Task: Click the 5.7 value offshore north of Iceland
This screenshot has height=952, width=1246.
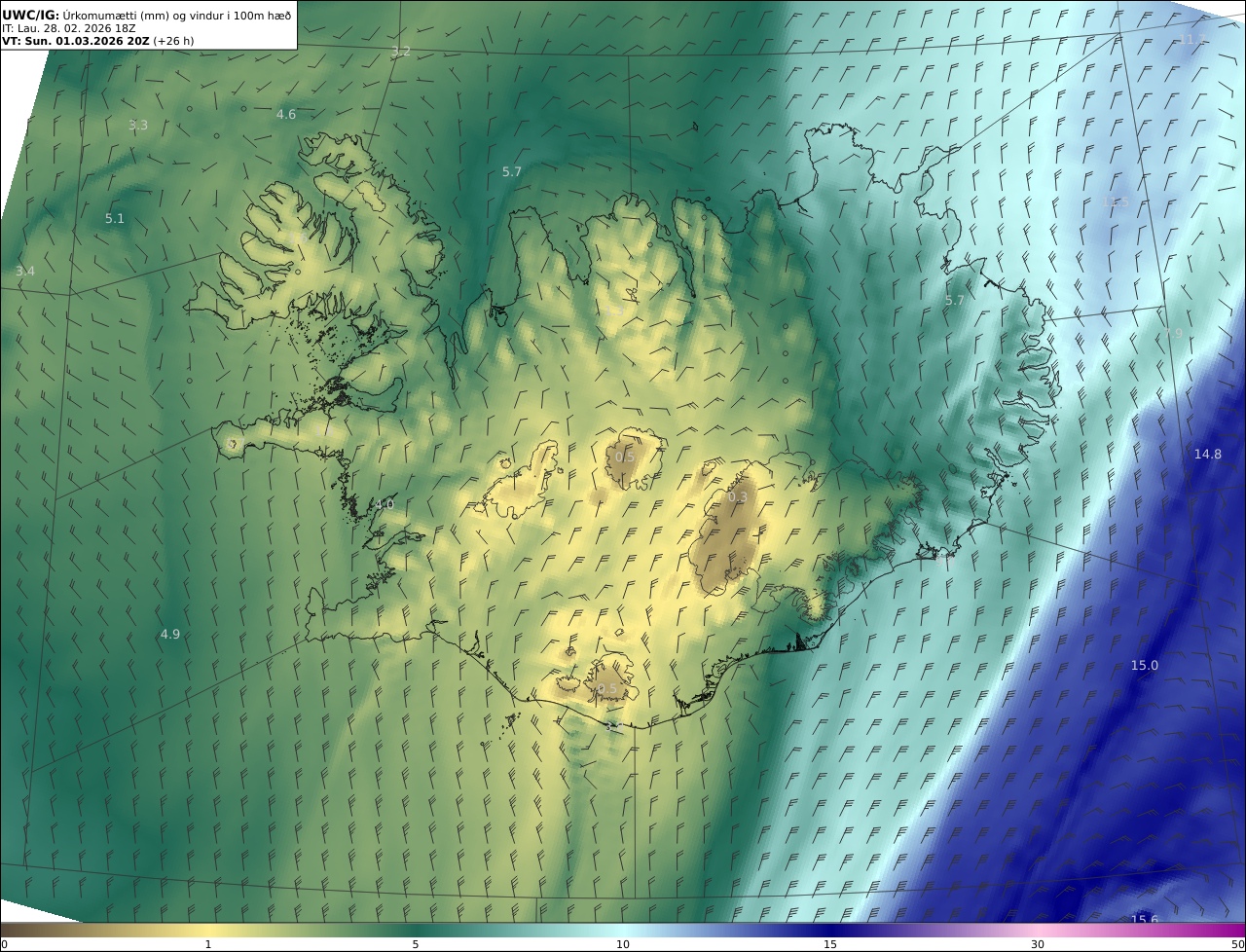Action: tap(511, 171)
